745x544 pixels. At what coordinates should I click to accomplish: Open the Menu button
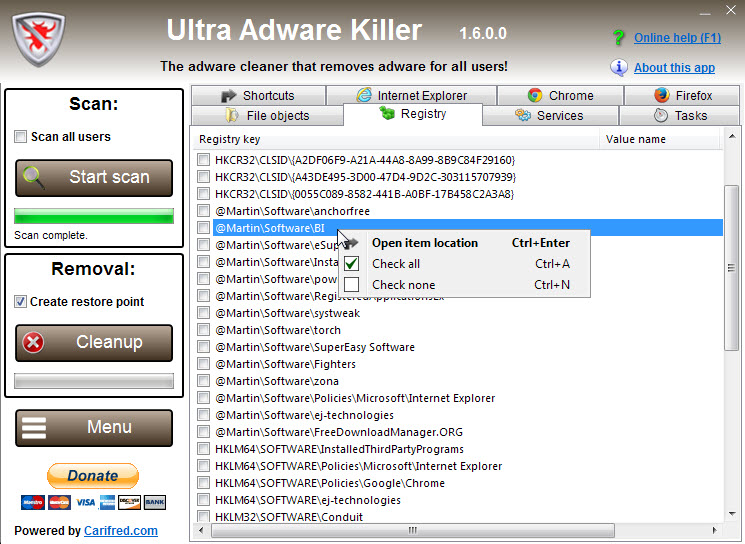point(94,428)
